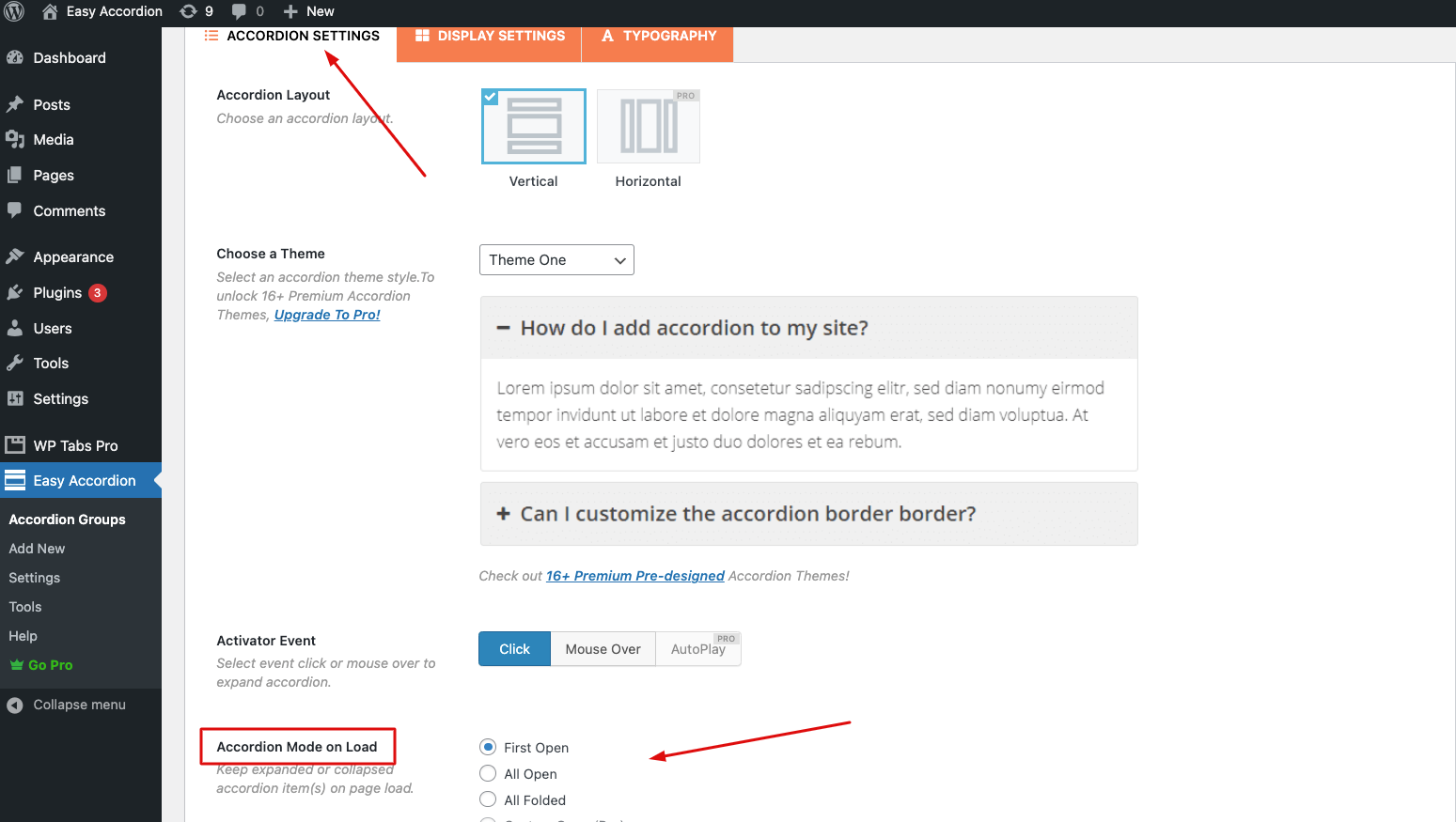Viewport: 1456px width, 822px height.
Task: Open the Theme One dropdown
Action: (556, 260)
